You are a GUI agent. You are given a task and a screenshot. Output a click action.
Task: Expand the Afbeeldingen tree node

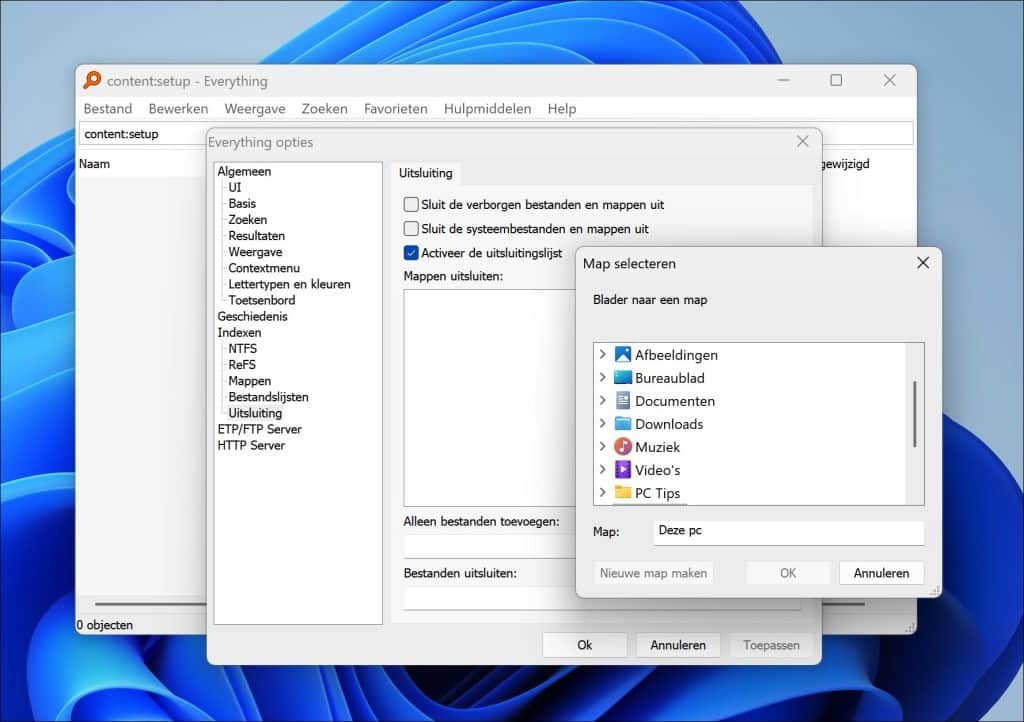pos(602,355)
